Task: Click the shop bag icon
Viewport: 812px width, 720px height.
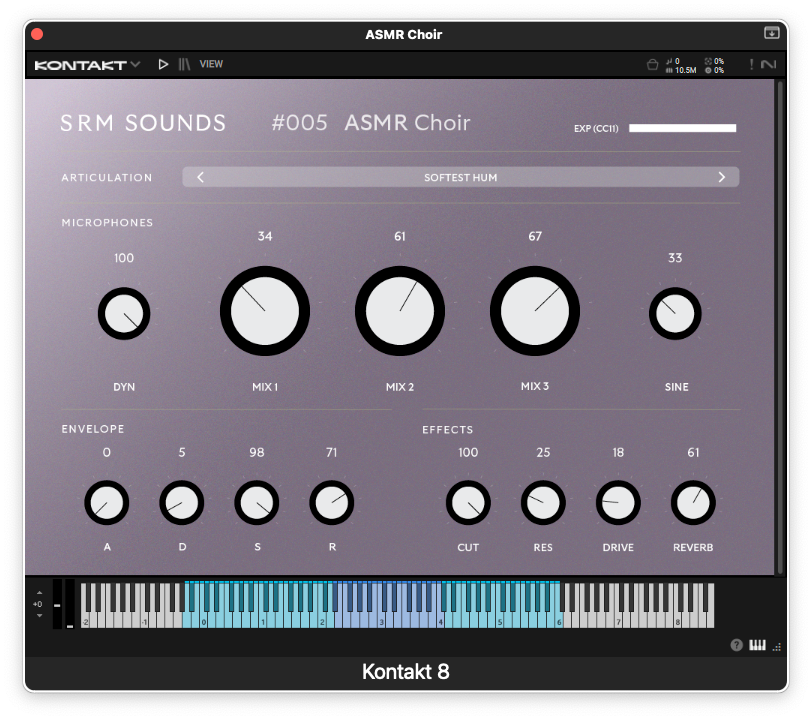Action: (x=652, y=65)
